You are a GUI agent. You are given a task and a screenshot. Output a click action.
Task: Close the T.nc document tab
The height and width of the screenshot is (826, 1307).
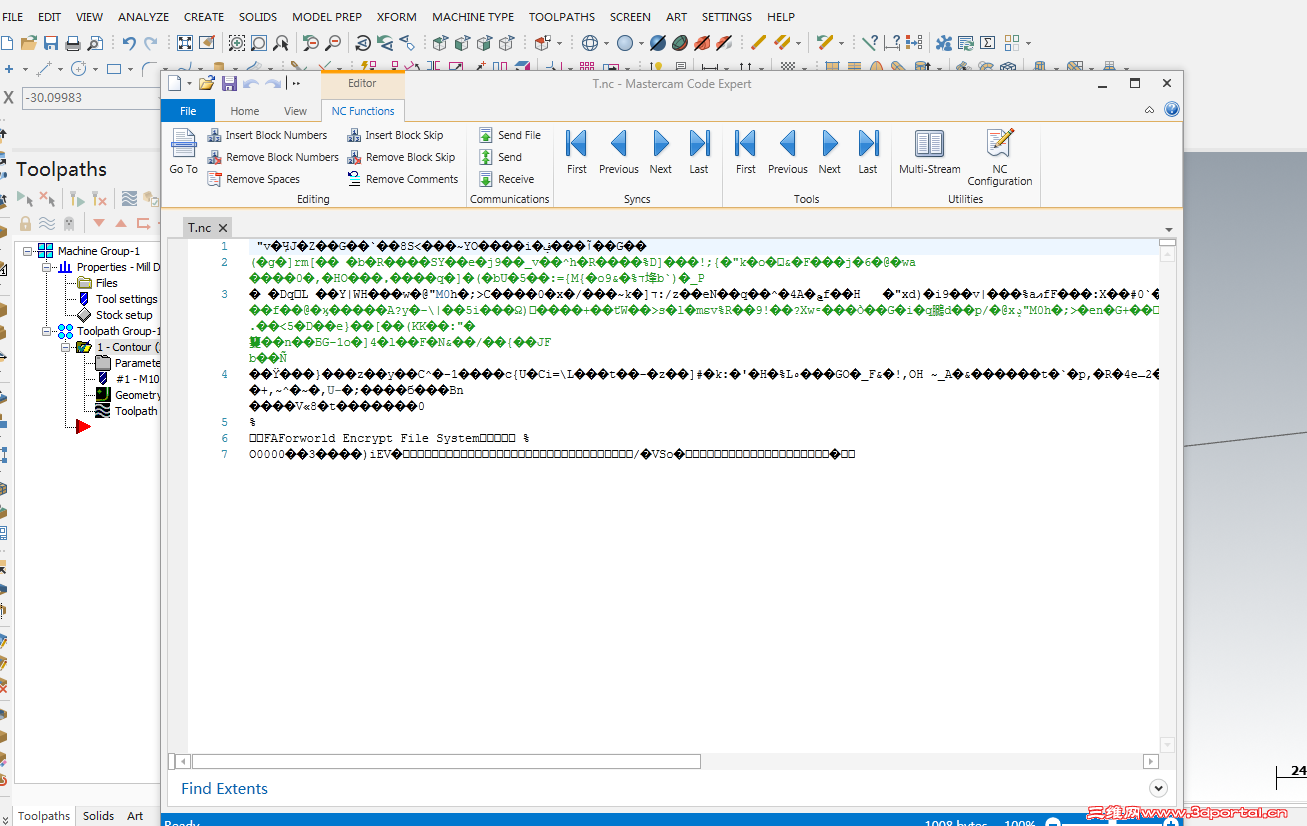point(223,228)
